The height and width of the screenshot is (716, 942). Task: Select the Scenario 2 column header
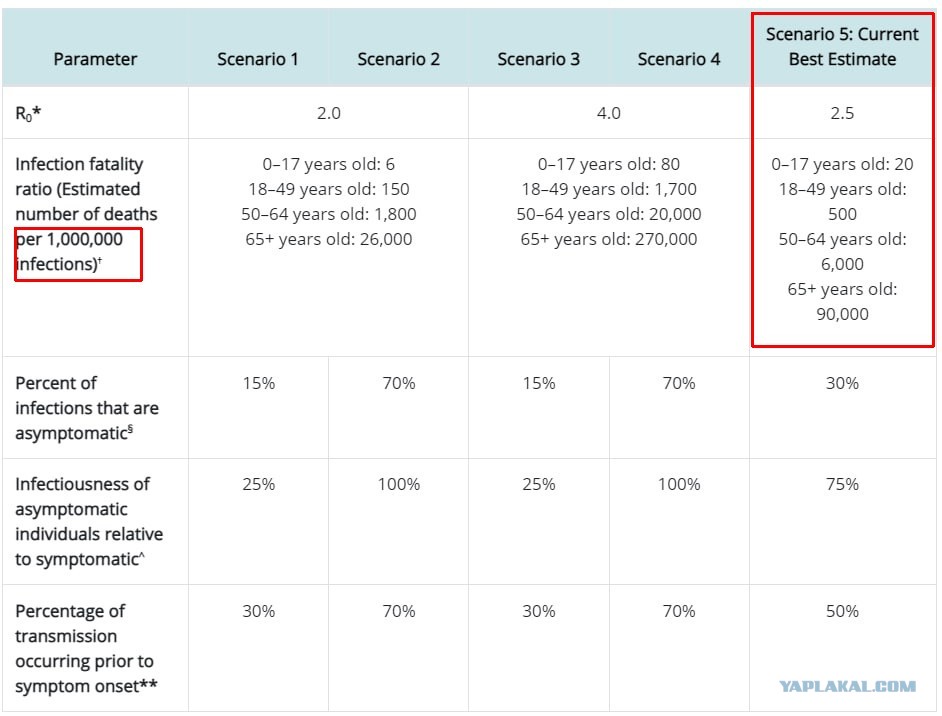[398, 59]
